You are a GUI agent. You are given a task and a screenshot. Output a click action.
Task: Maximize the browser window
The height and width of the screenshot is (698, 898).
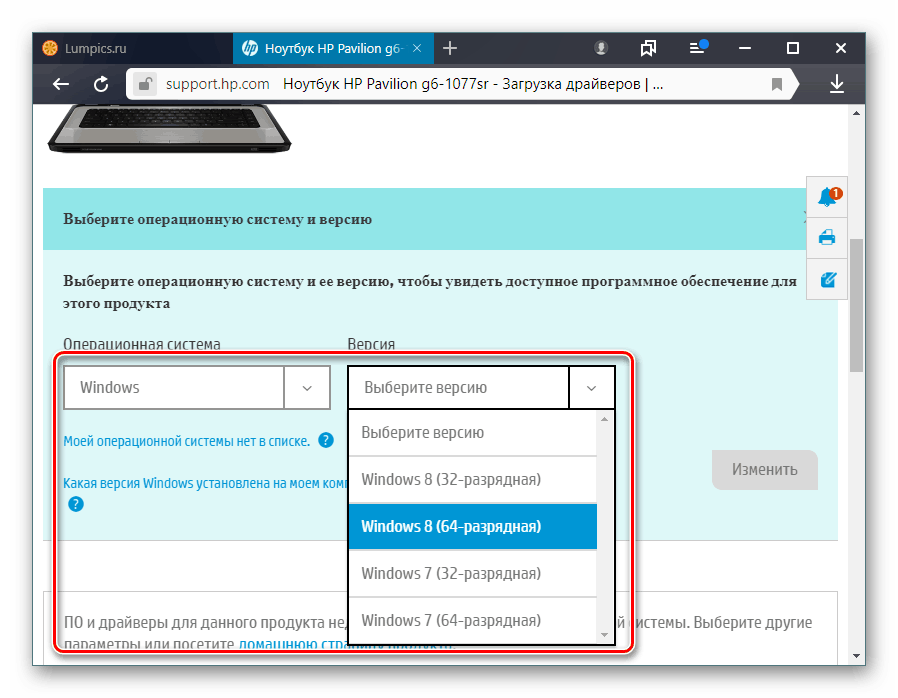point(793,49)
